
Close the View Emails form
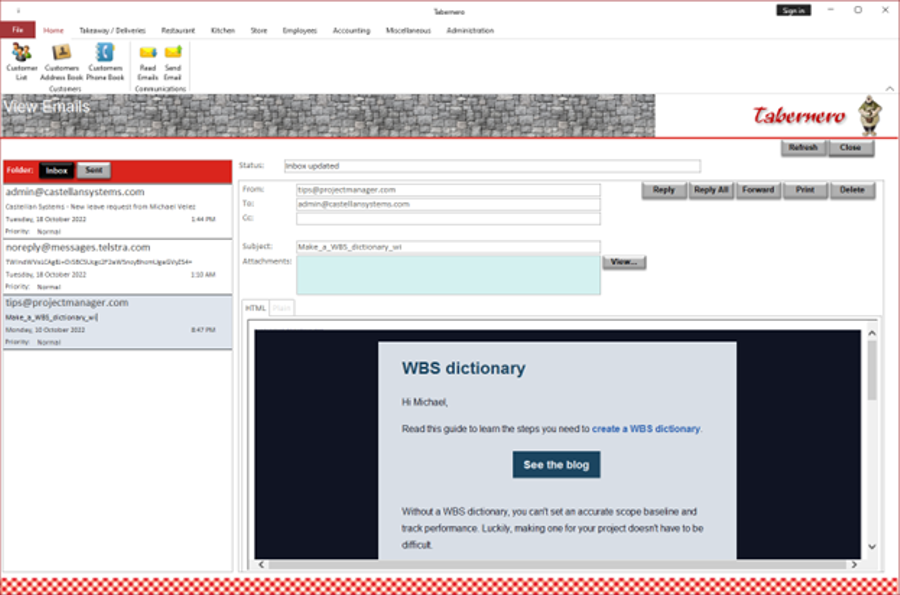851,147
